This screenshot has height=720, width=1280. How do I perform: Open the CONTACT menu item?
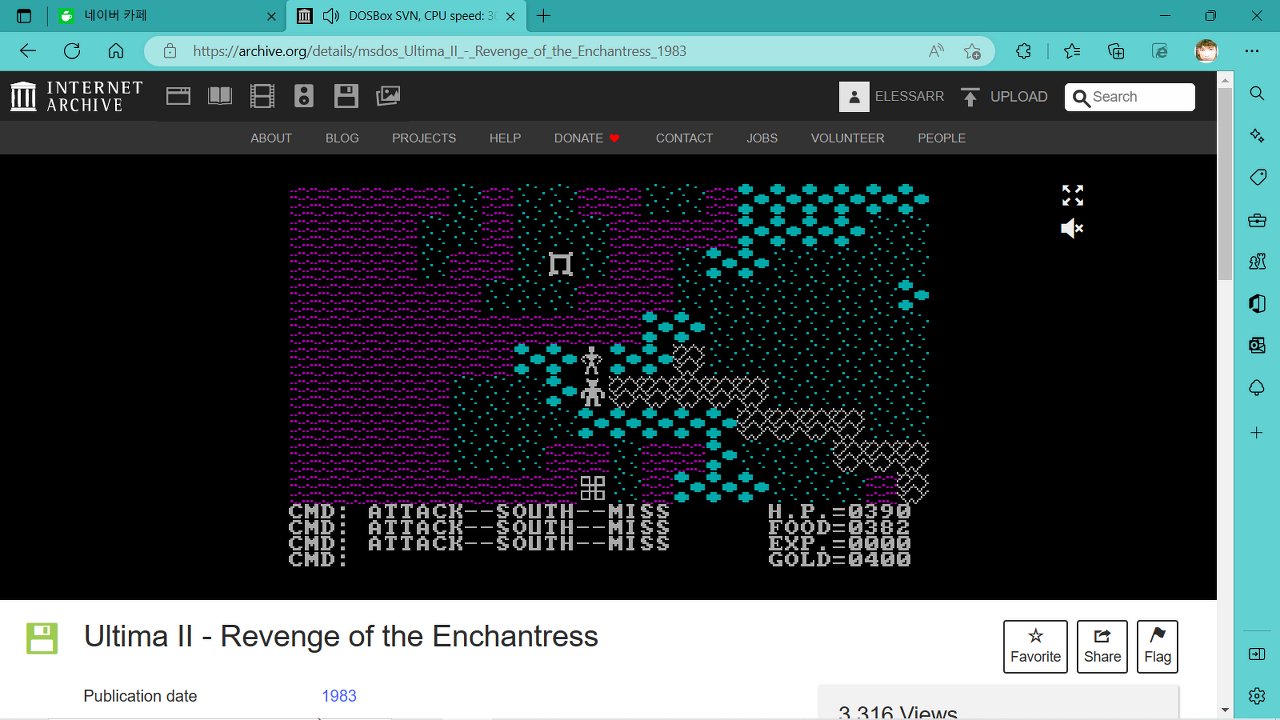(x=684, y=138)
